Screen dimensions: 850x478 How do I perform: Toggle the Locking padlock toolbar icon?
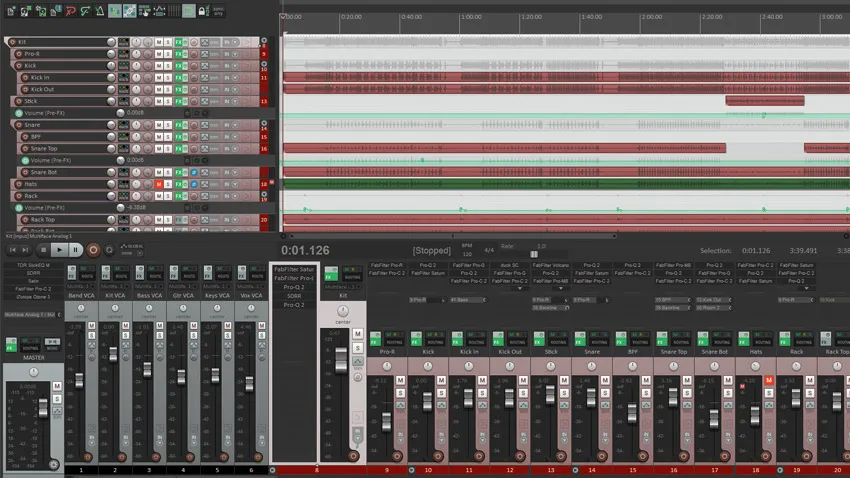pyautogui.click(x=202, y=10)
